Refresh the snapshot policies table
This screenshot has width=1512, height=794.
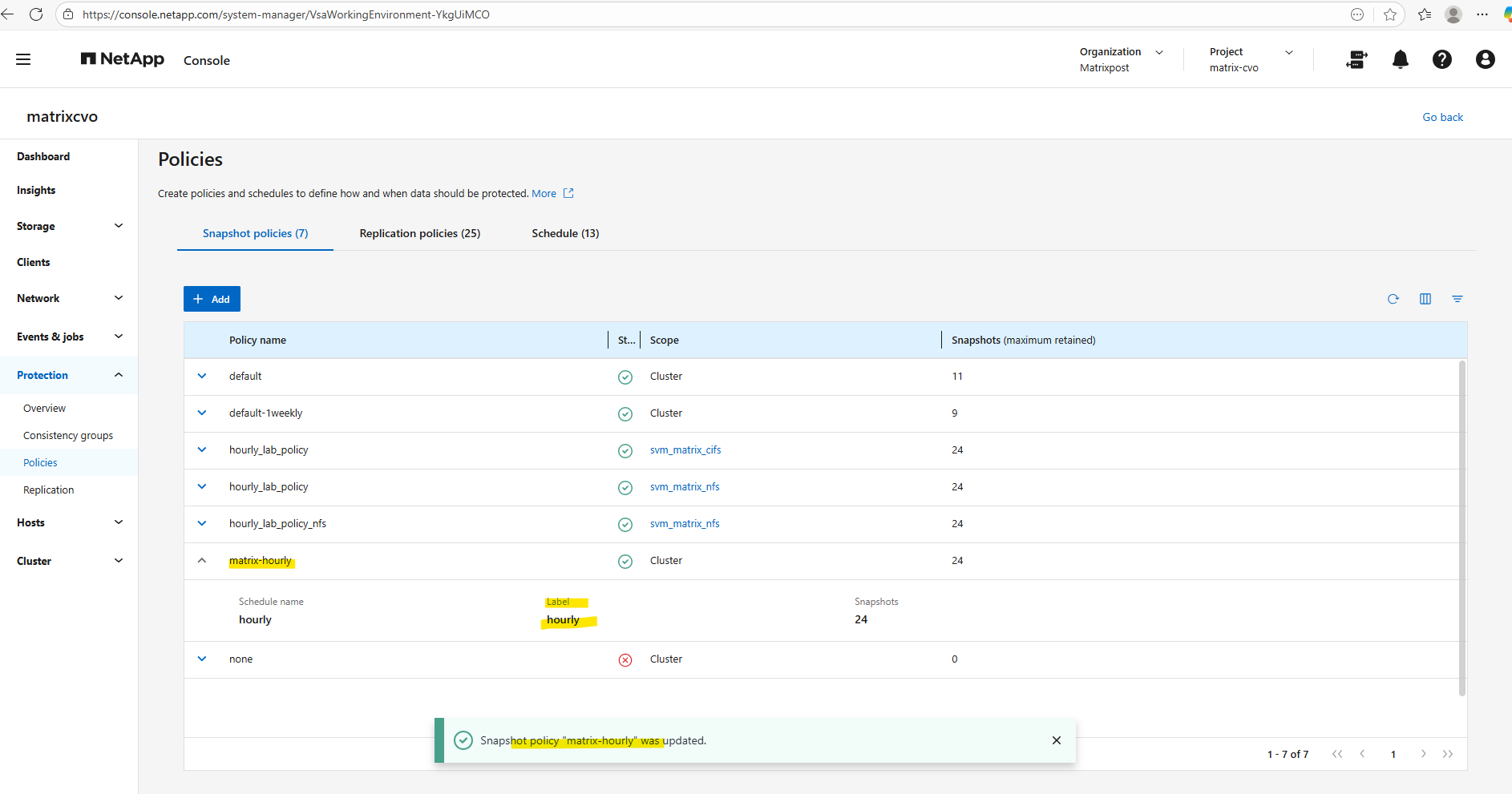[x=1393, y=299]
